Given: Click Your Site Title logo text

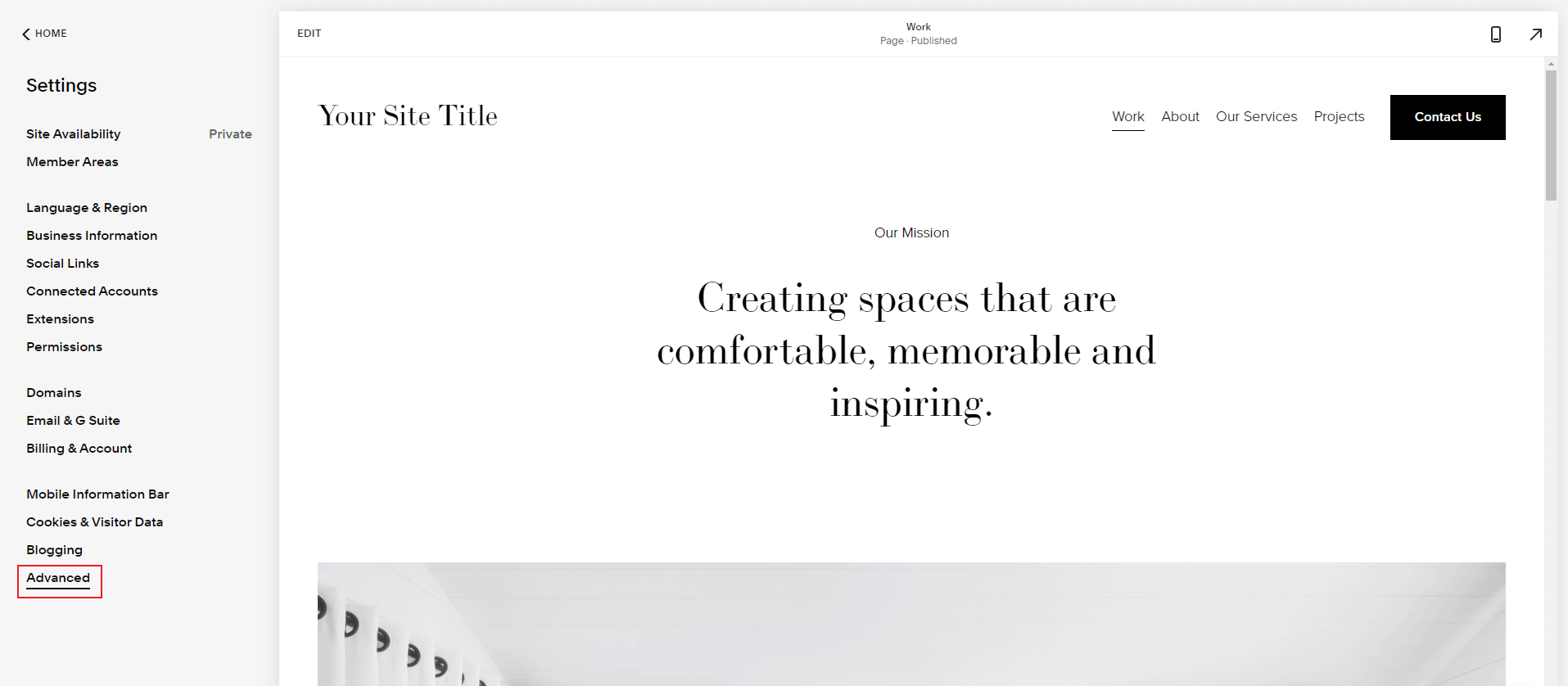Looking at the screenshot, I should click(408, 116).
